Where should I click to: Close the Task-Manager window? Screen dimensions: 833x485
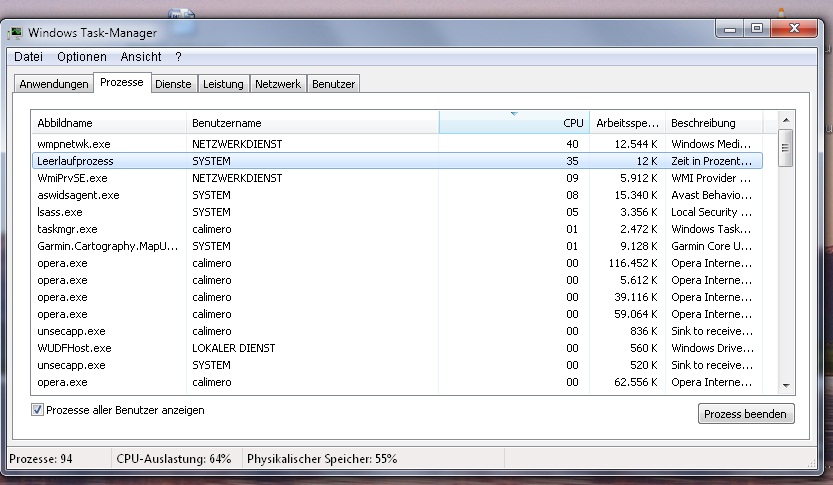tap(794, 29)
